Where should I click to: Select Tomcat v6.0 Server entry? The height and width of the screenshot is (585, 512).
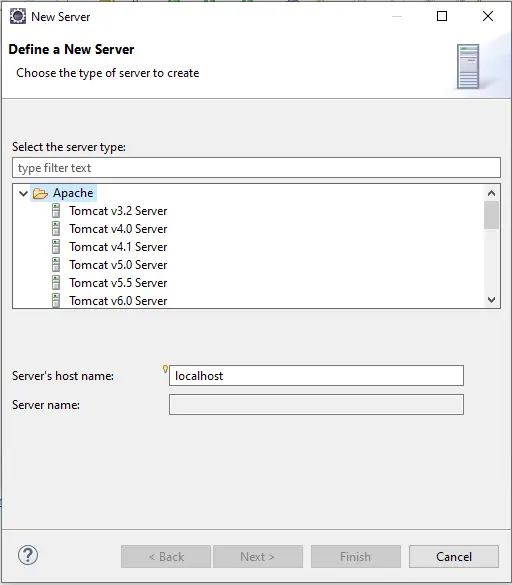[x=118, y=300]
